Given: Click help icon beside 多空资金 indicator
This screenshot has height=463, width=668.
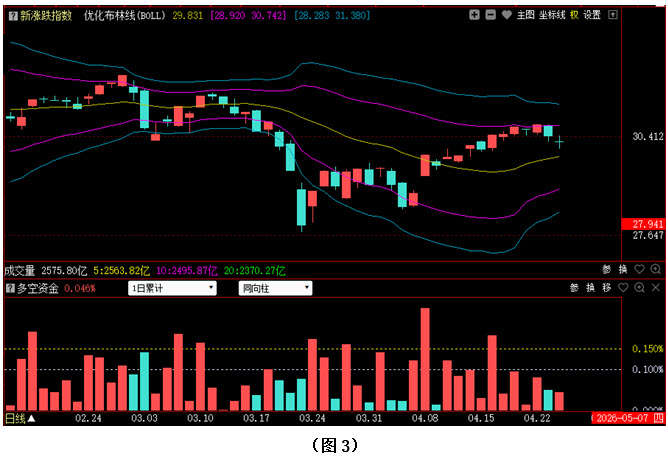Looking at the screenshot, I should [10, 288].
